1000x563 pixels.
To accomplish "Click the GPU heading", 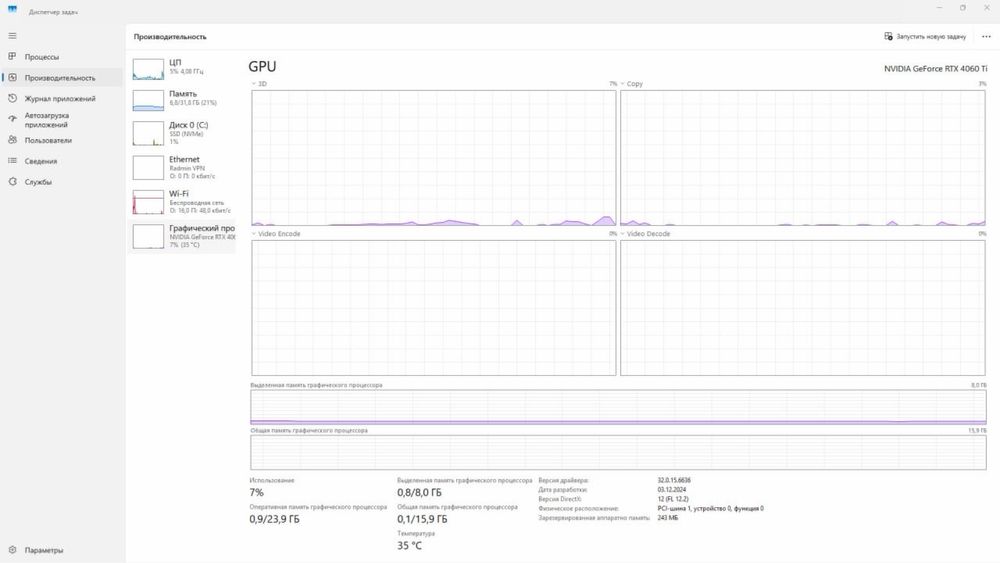I will tap(262, 67).
